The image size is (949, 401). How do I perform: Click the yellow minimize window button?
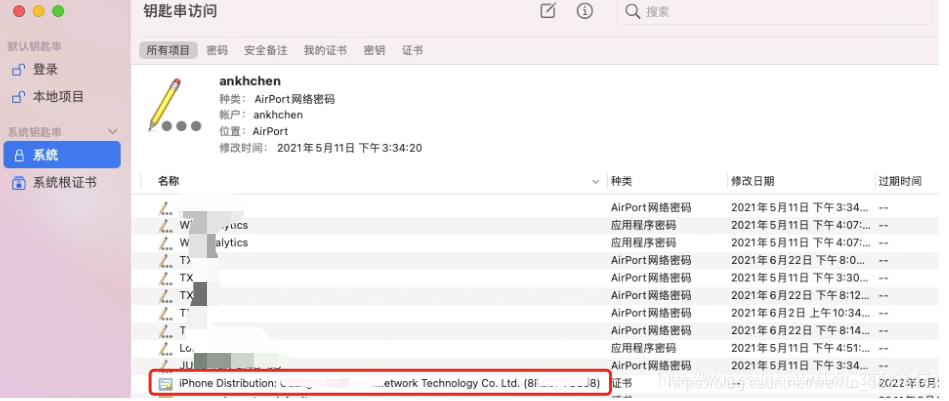click(39, 11)
